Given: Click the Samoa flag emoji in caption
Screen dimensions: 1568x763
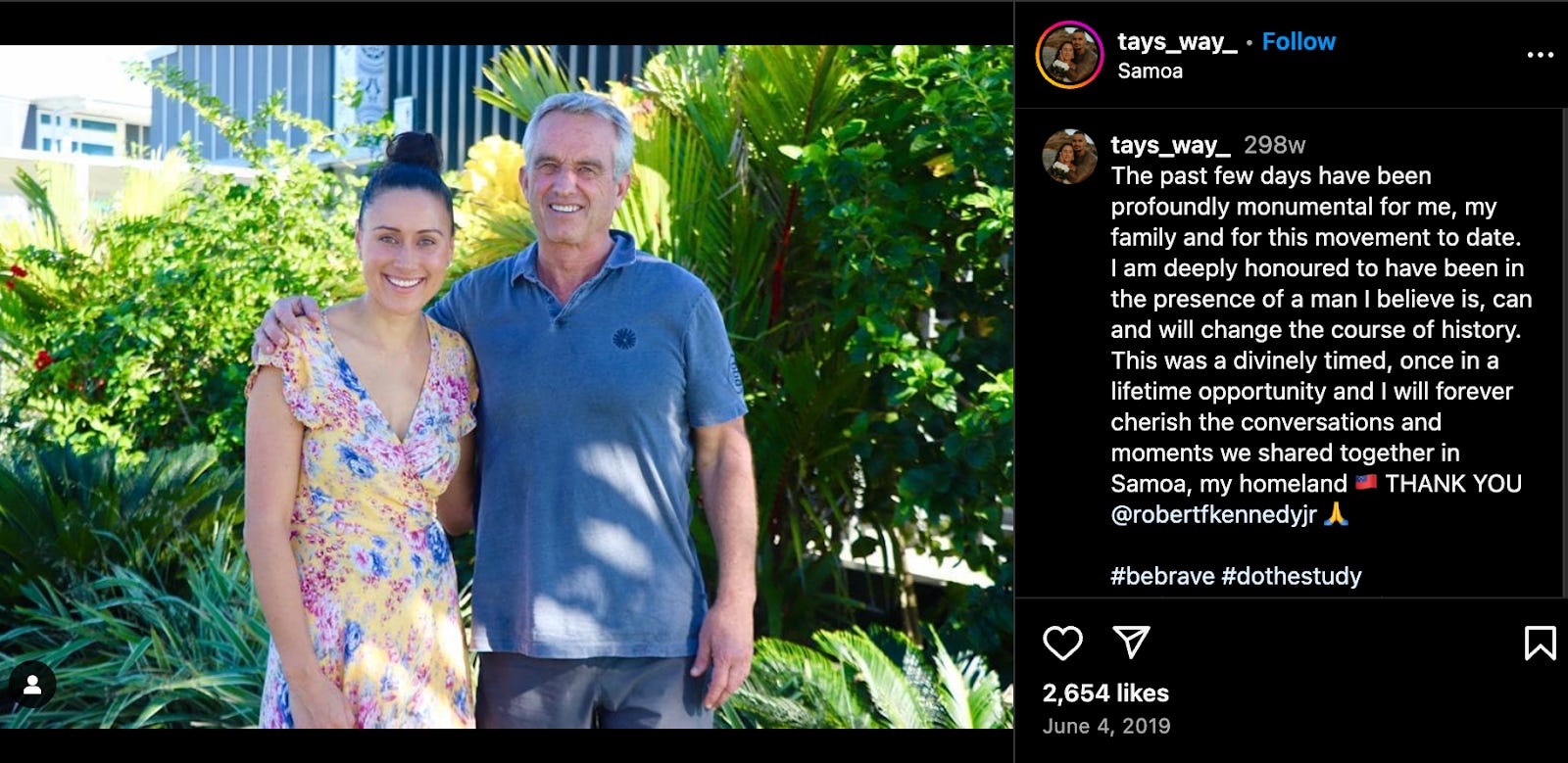Looking at the screenshot, I should click(1365, 482).
